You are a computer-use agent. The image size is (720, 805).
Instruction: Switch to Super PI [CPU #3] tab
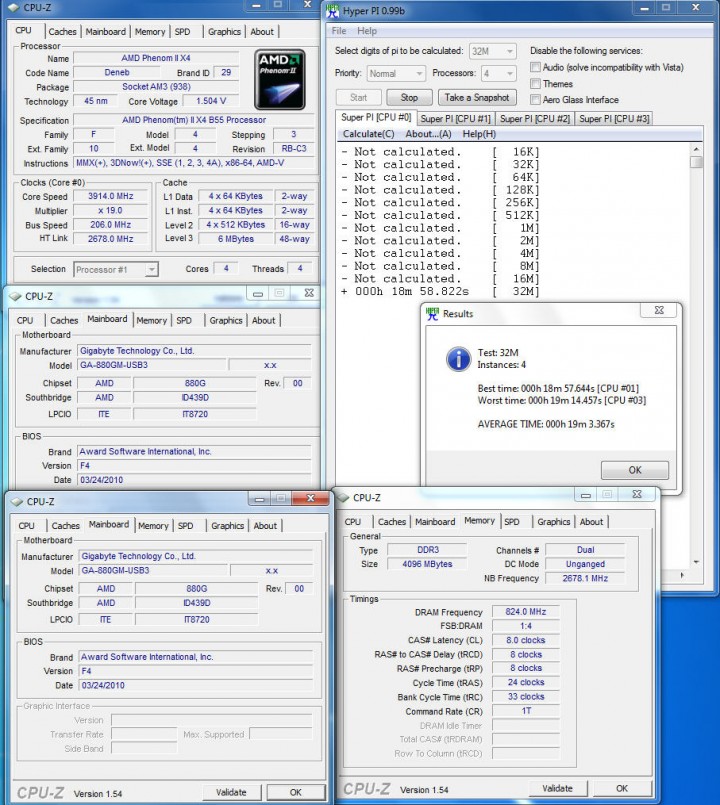point(614,119)
